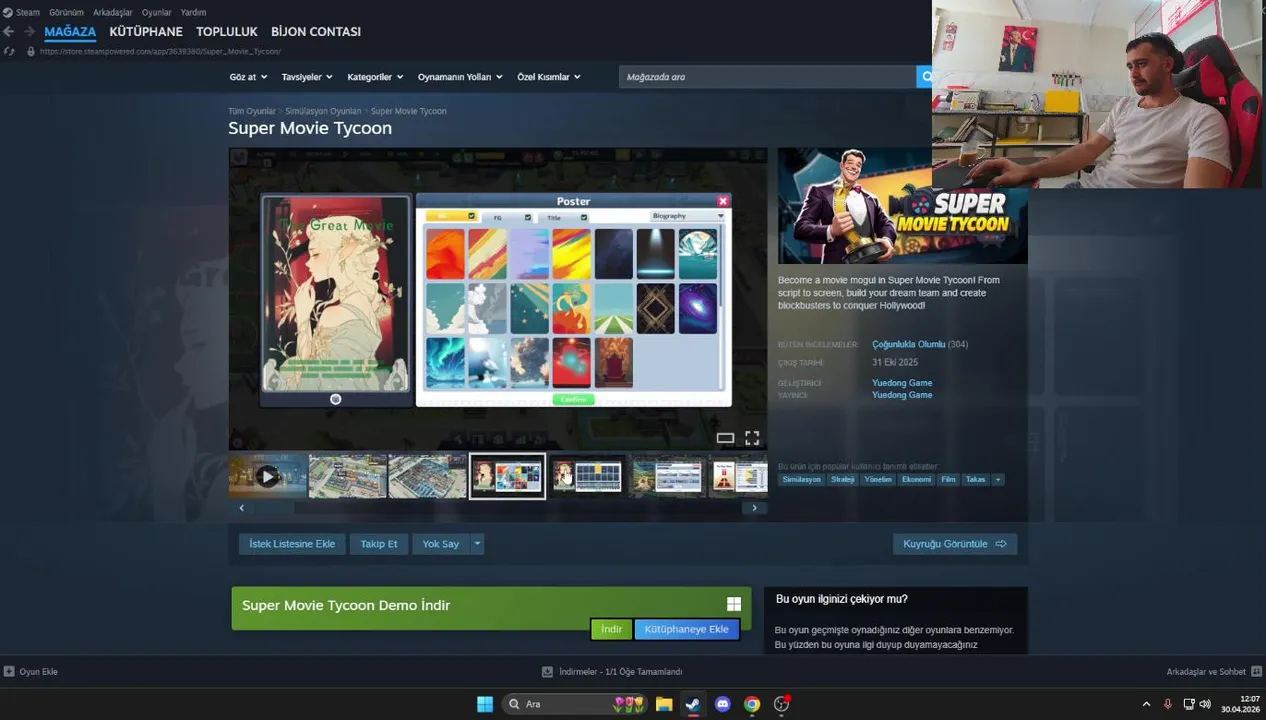Image resolution: width=1266 pixels, height=720 pixels.
Task: Click the Yok Say button
Action: coord(440,544)
